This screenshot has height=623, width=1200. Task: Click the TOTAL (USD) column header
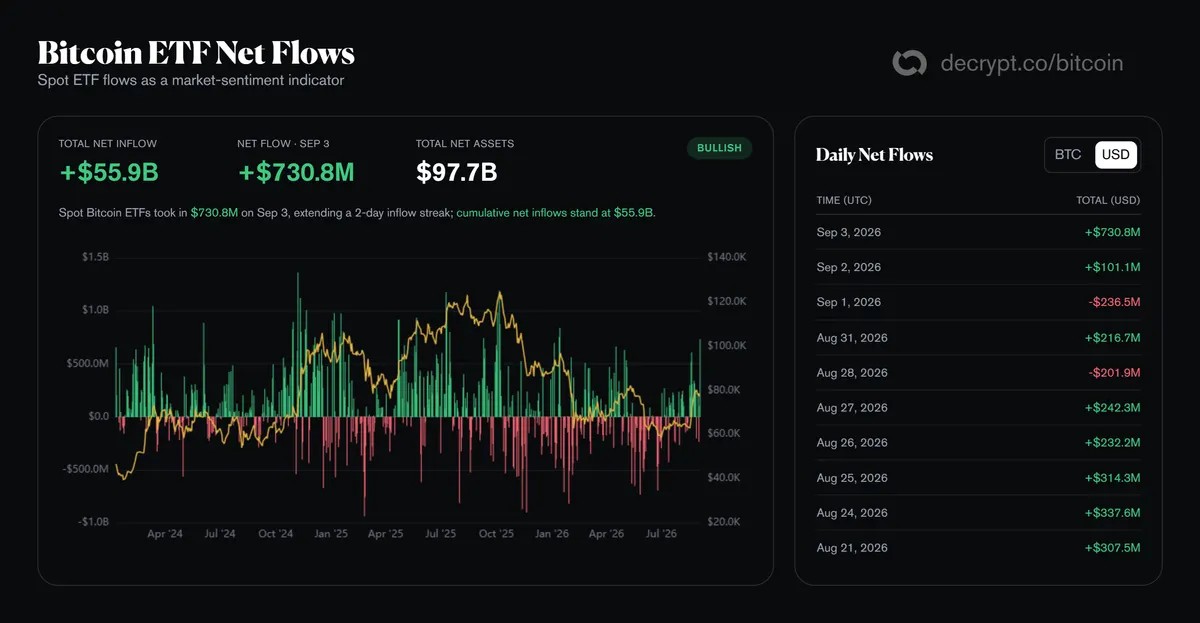(1107, 200)
